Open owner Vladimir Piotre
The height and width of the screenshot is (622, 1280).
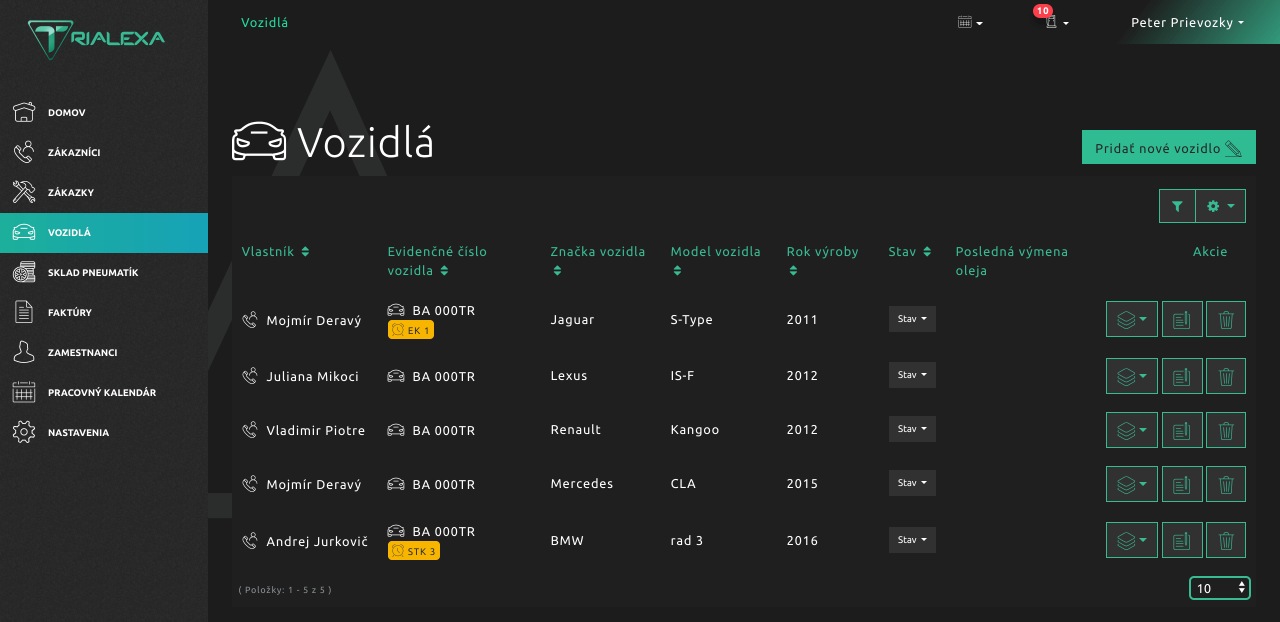click(x=316, y=430)
